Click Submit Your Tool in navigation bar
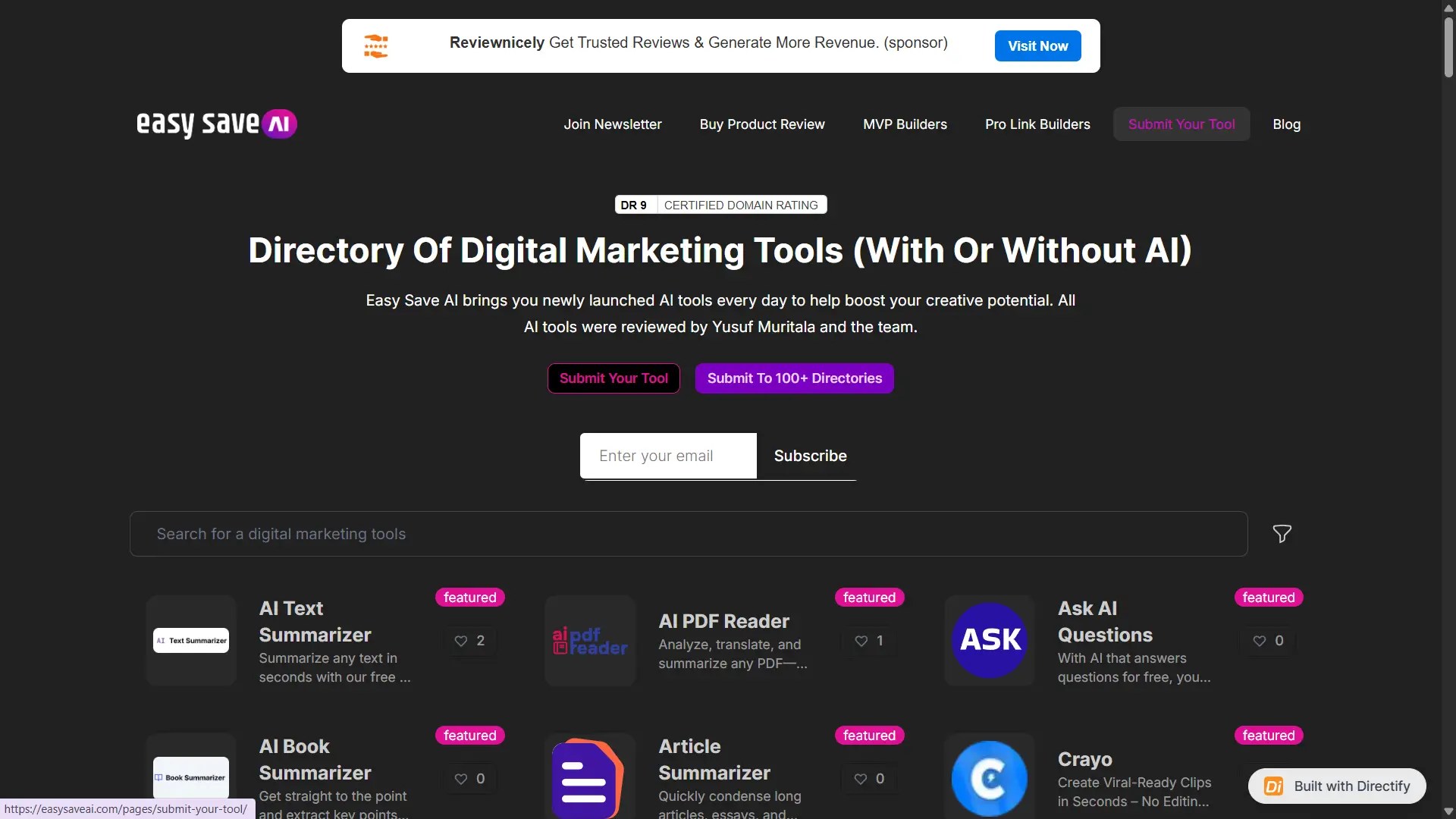The width and height of the screenshot is (1456, 819). [x=1181, y=124]
